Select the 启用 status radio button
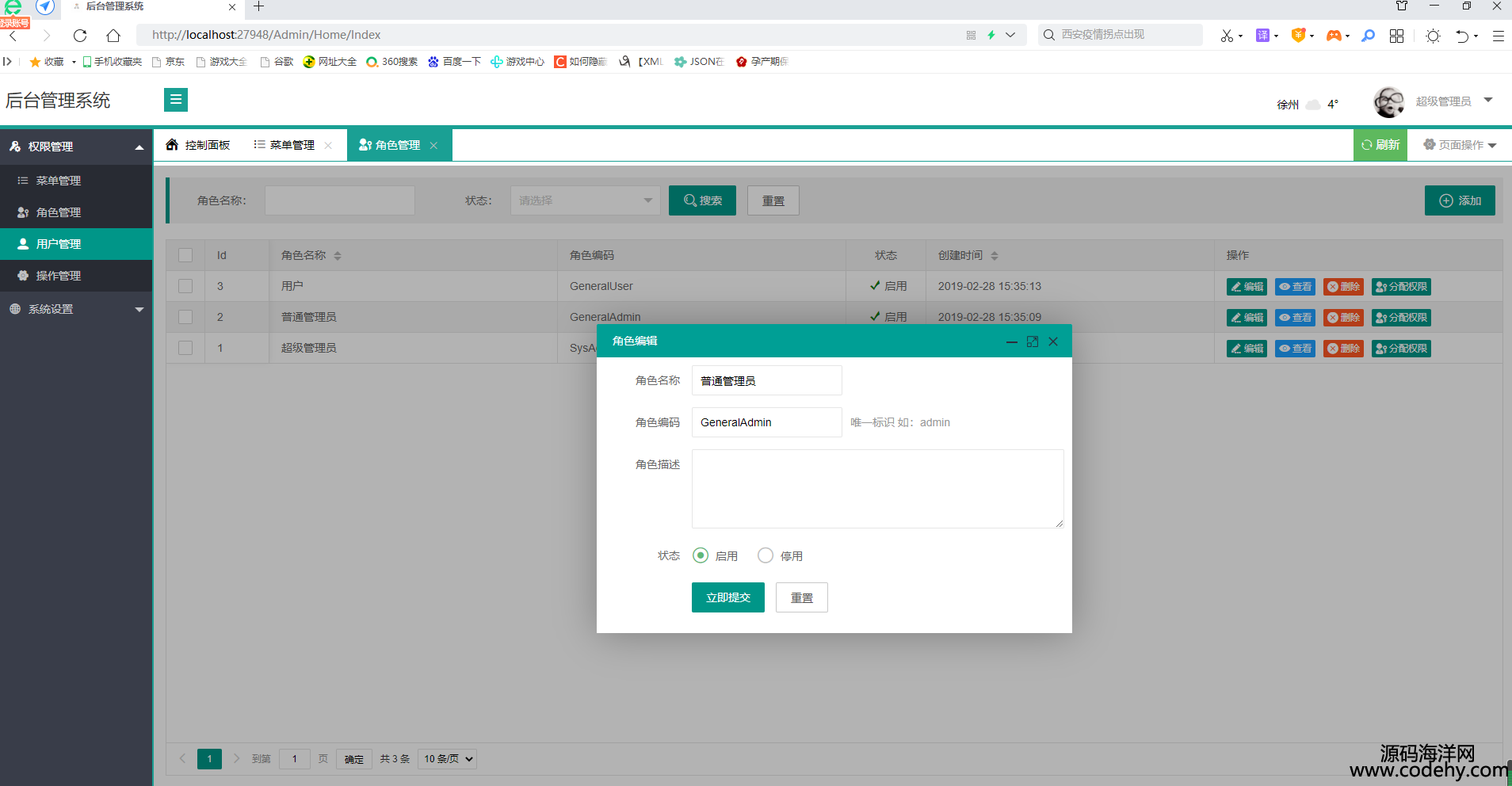Image resolution: width=1512 pixels, height=786 pixels. click(x=701, y=555)
